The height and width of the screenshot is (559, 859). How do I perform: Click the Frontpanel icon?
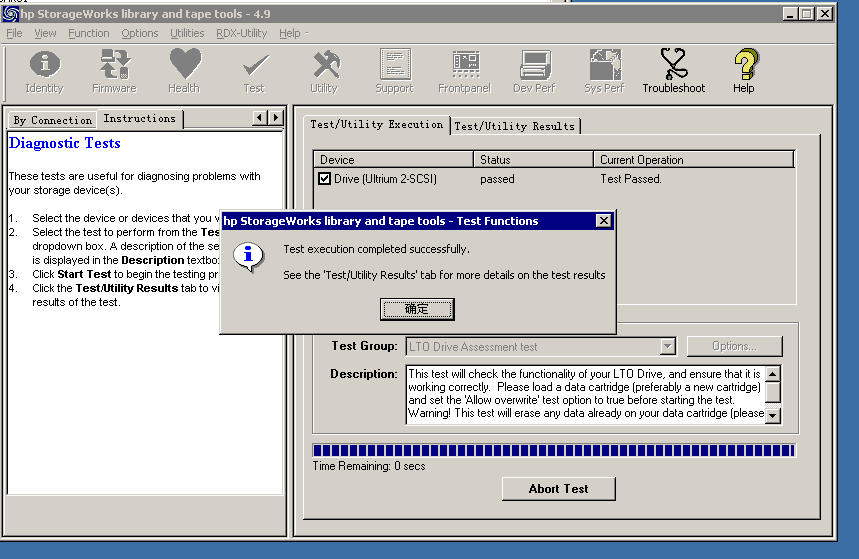pyautogui.click(x=465, y=71)
